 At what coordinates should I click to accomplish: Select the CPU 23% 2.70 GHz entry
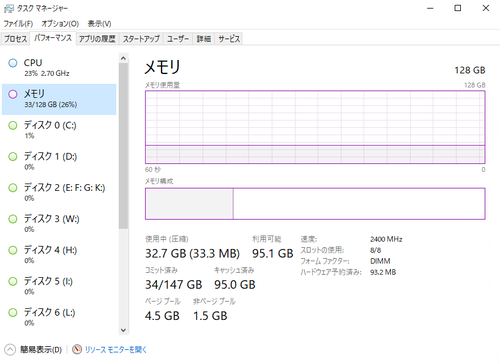(x=59, y=68)
